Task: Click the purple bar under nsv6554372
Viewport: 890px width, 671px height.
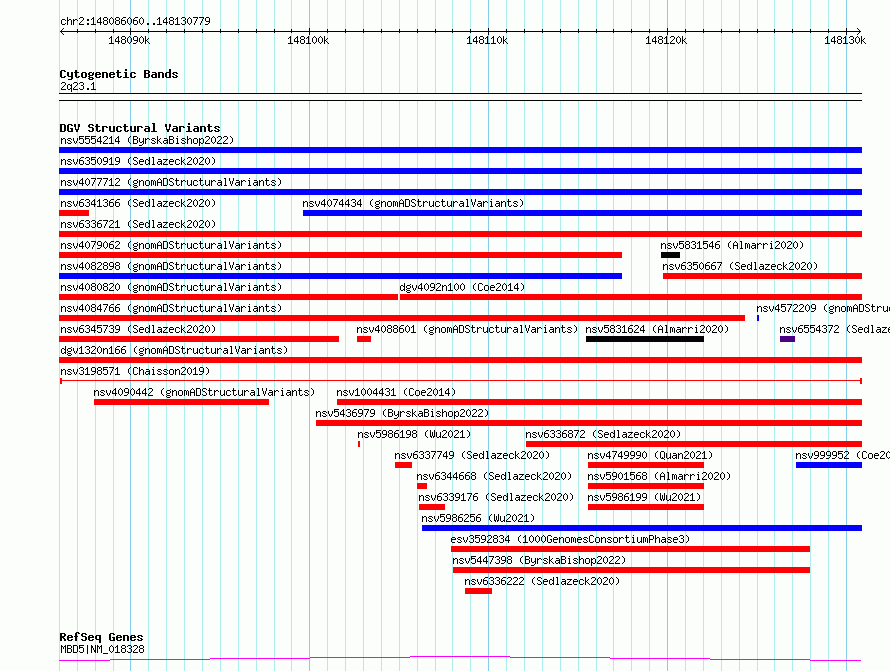Action: [787, 339]
